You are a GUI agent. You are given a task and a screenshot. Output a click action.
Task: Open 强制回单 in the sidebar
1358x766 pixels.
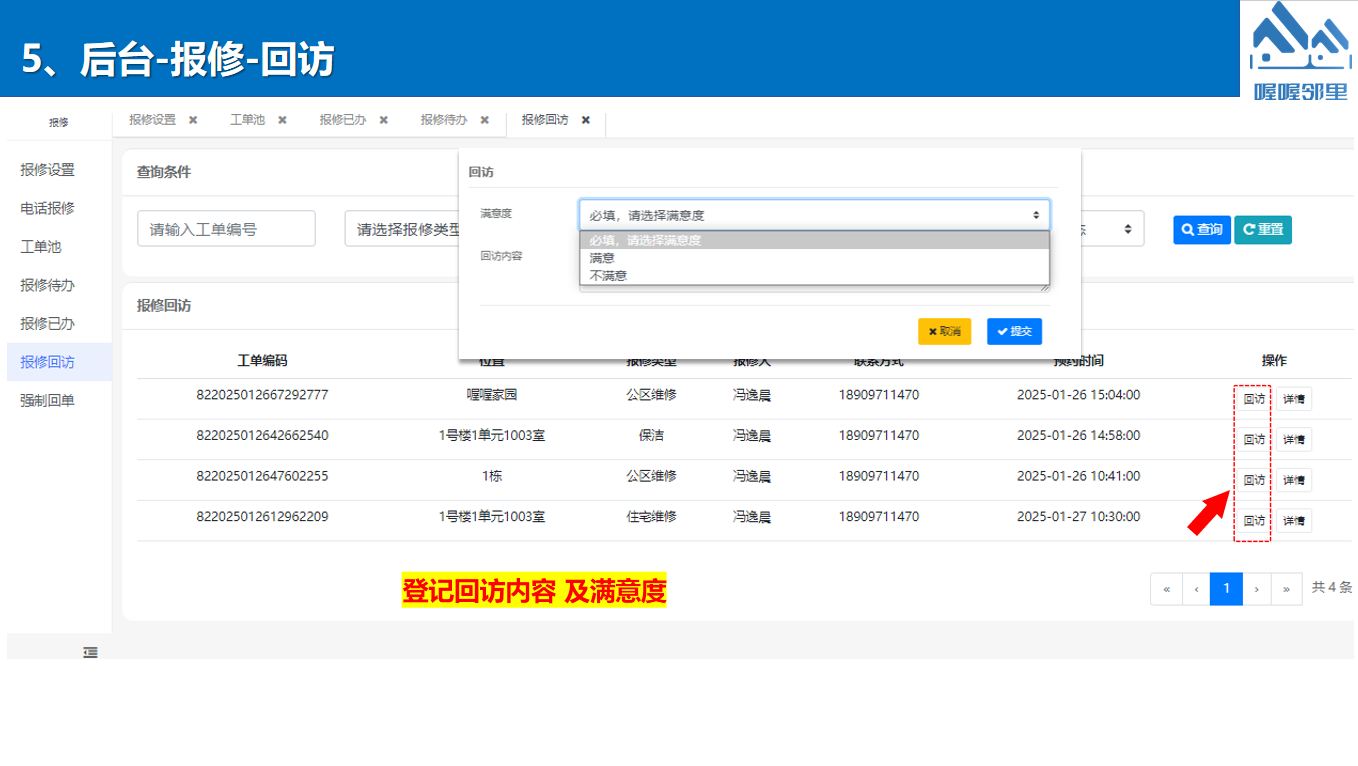tap(48, 400)
